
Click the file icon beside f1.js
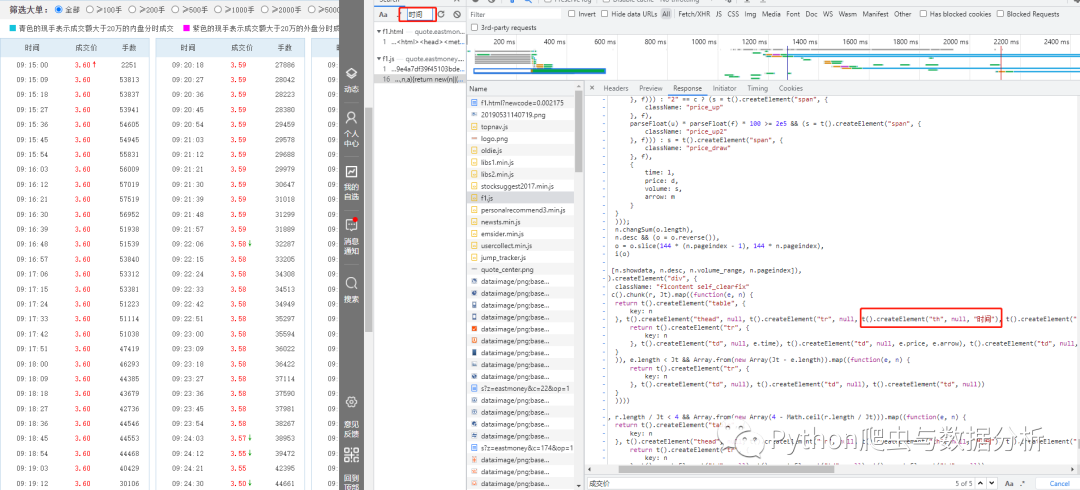[474, 198]
